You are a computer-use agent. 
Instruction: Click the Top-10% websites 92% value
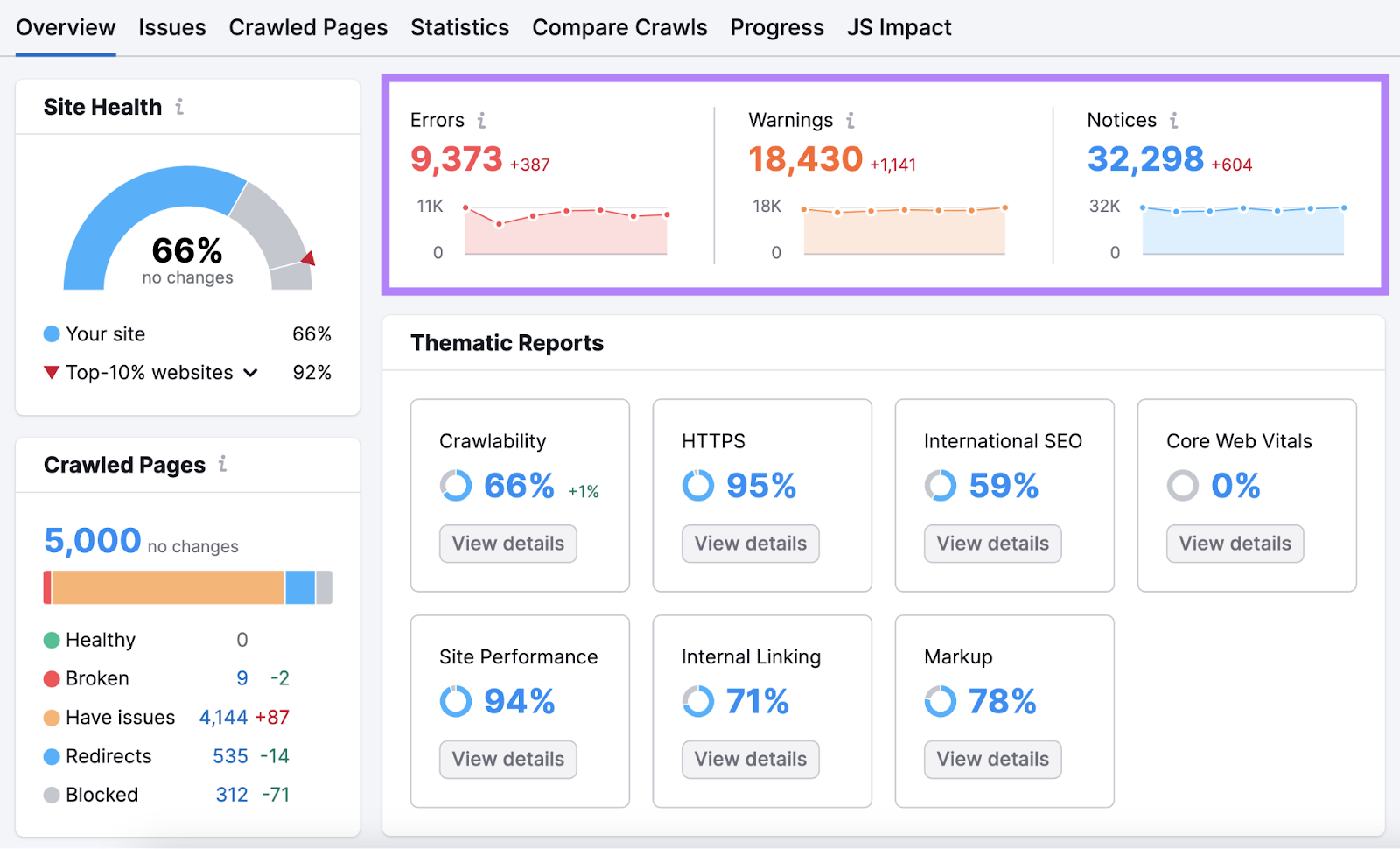[312, 373]
